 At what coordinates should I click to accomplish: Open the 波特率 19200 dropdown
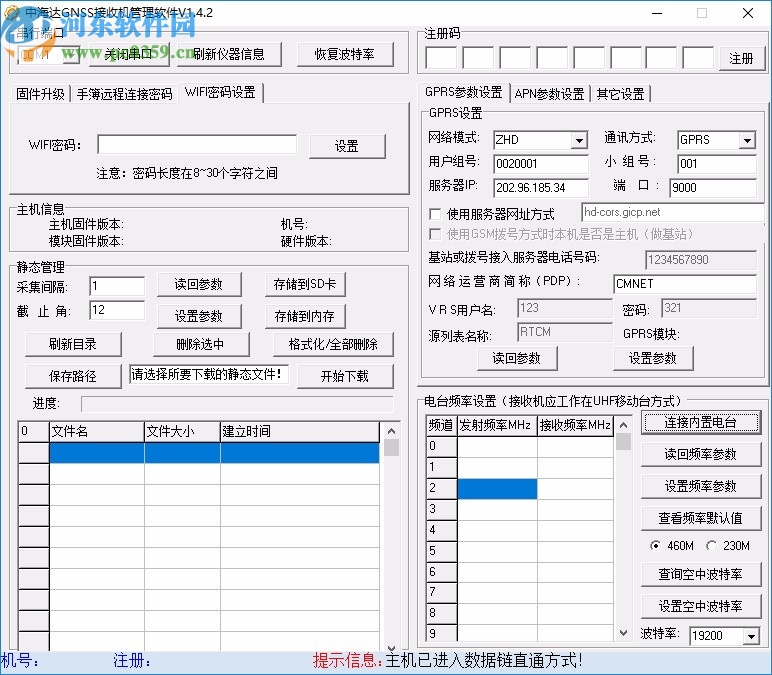[x=751, y=636]
